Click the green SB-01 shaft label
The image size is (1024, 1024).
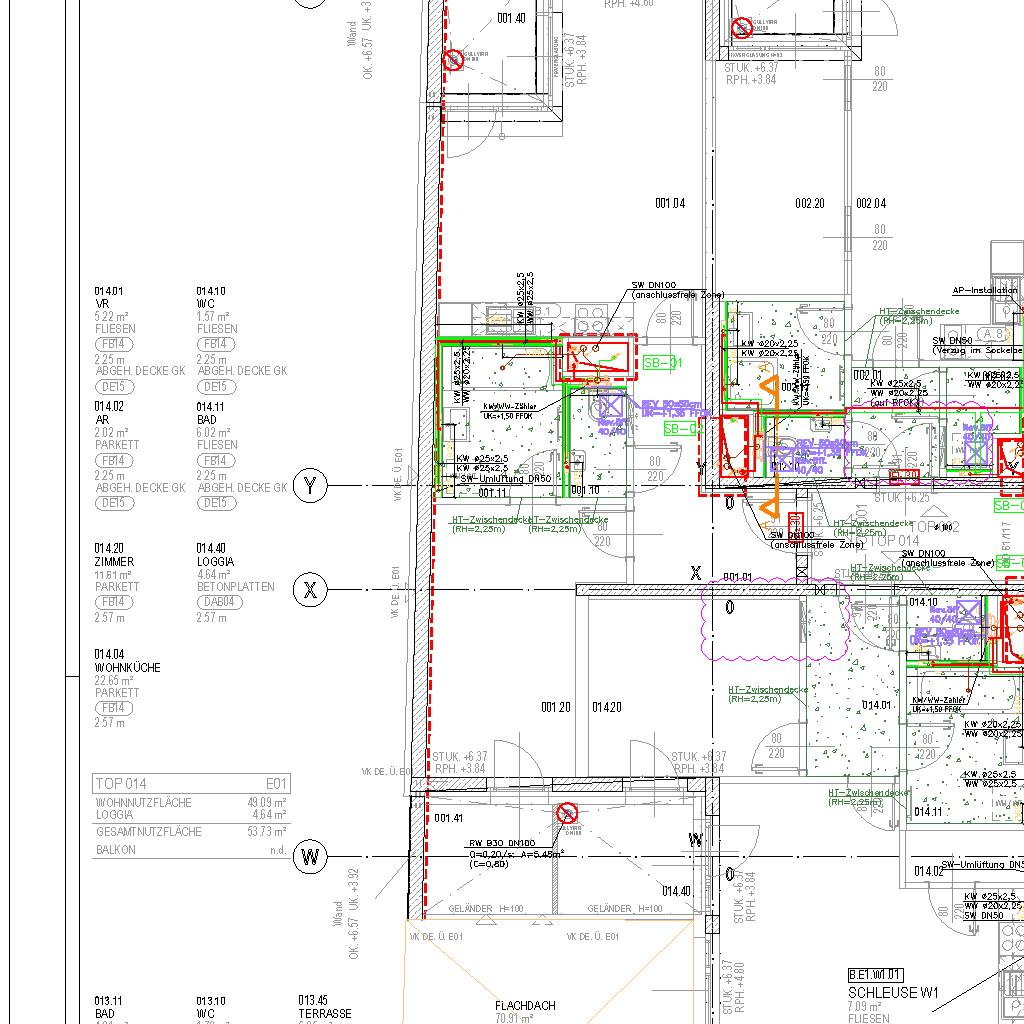[x=662, y=363]
